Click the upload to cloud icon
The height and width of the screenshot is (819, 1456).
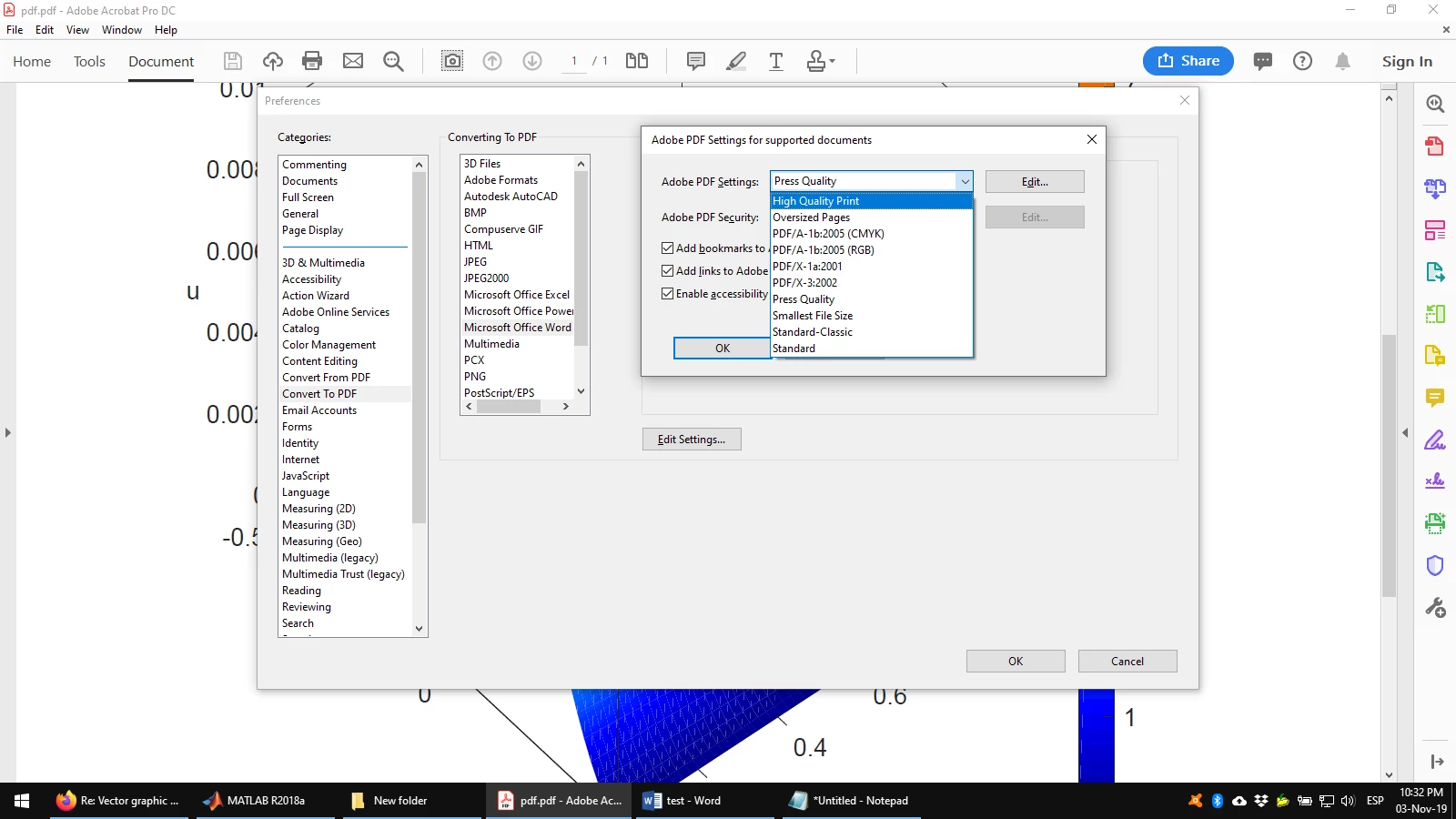pos(273,61)
